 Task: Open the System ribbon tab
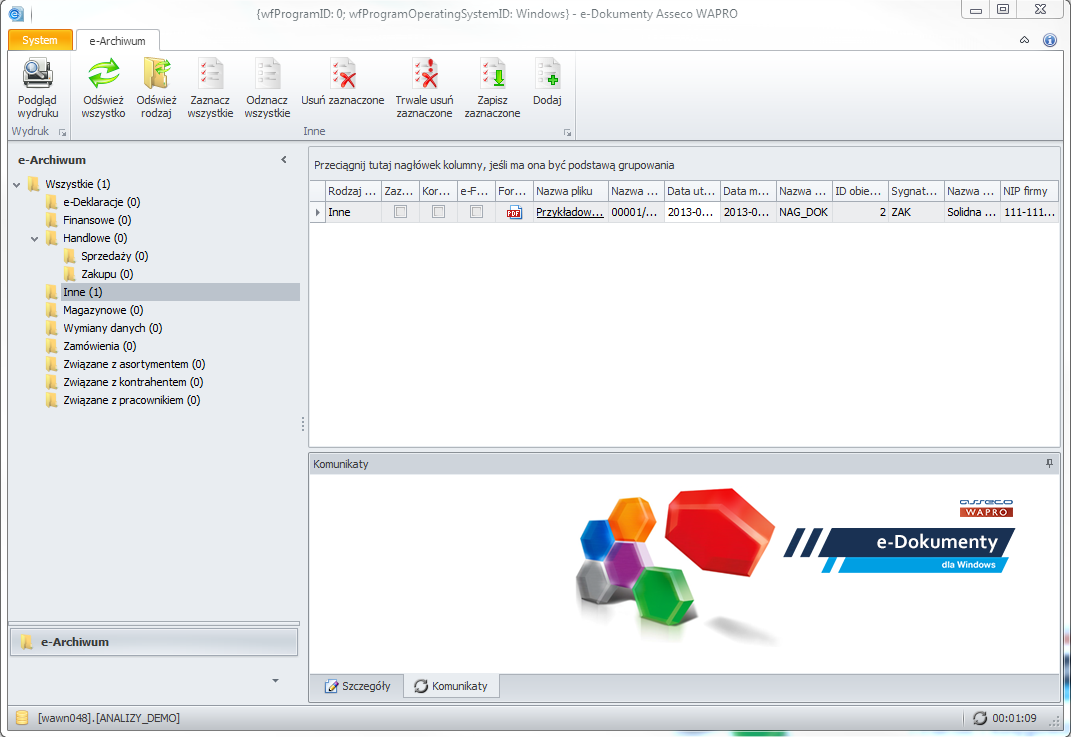(40, 40)
